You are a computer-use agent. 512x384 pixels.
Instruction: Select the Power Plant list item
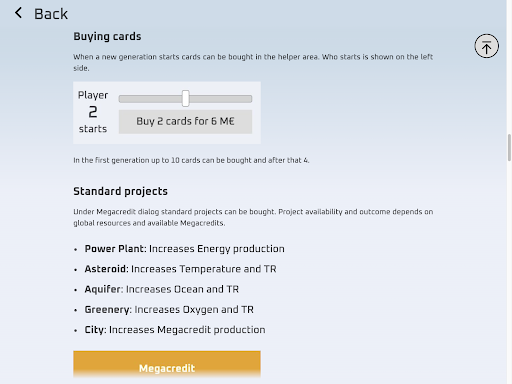point(184,249)
